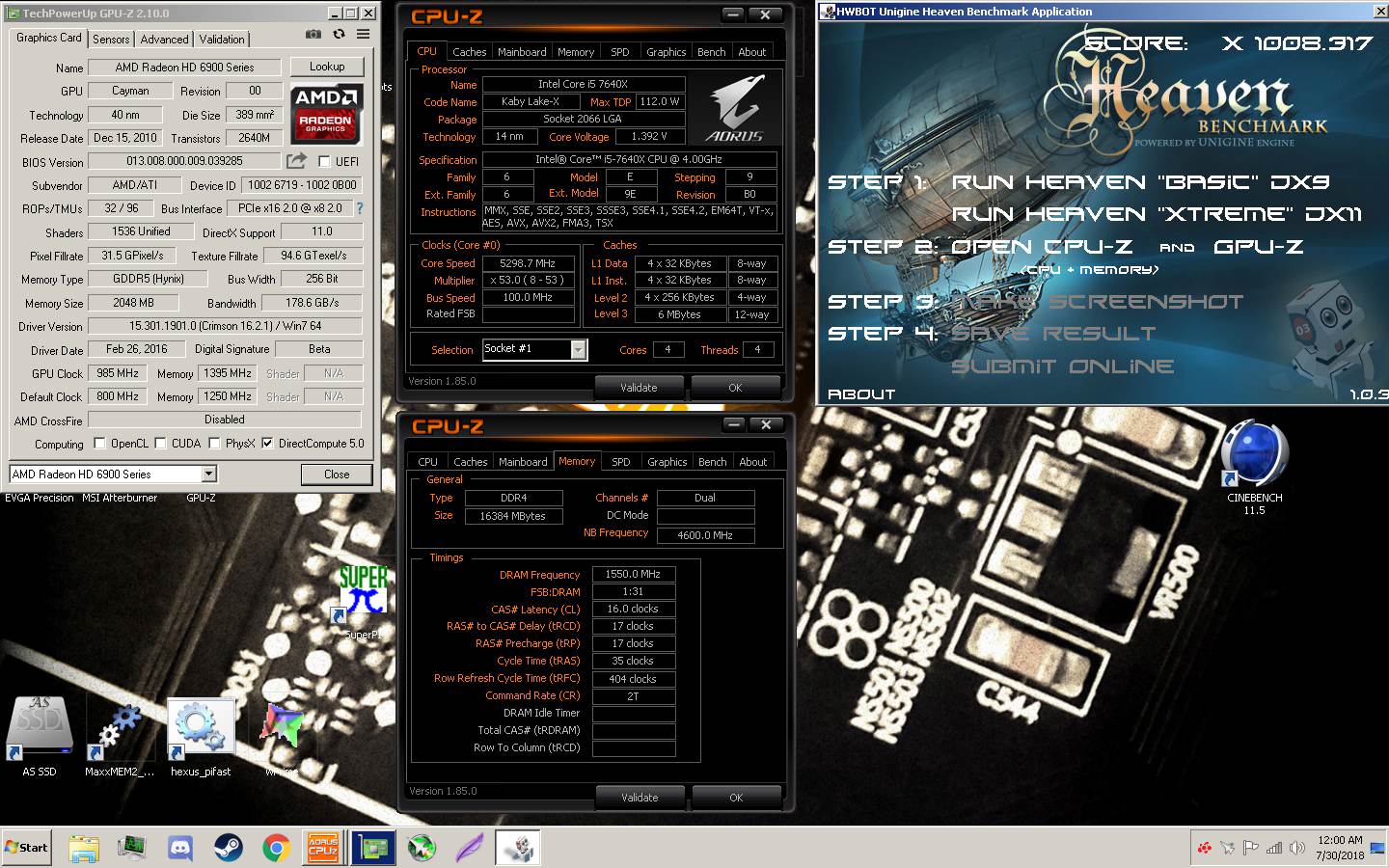Toggle the UEFI checkbox in GPU-Z
The image size is (1389, 868).
[x=324, y=162]
